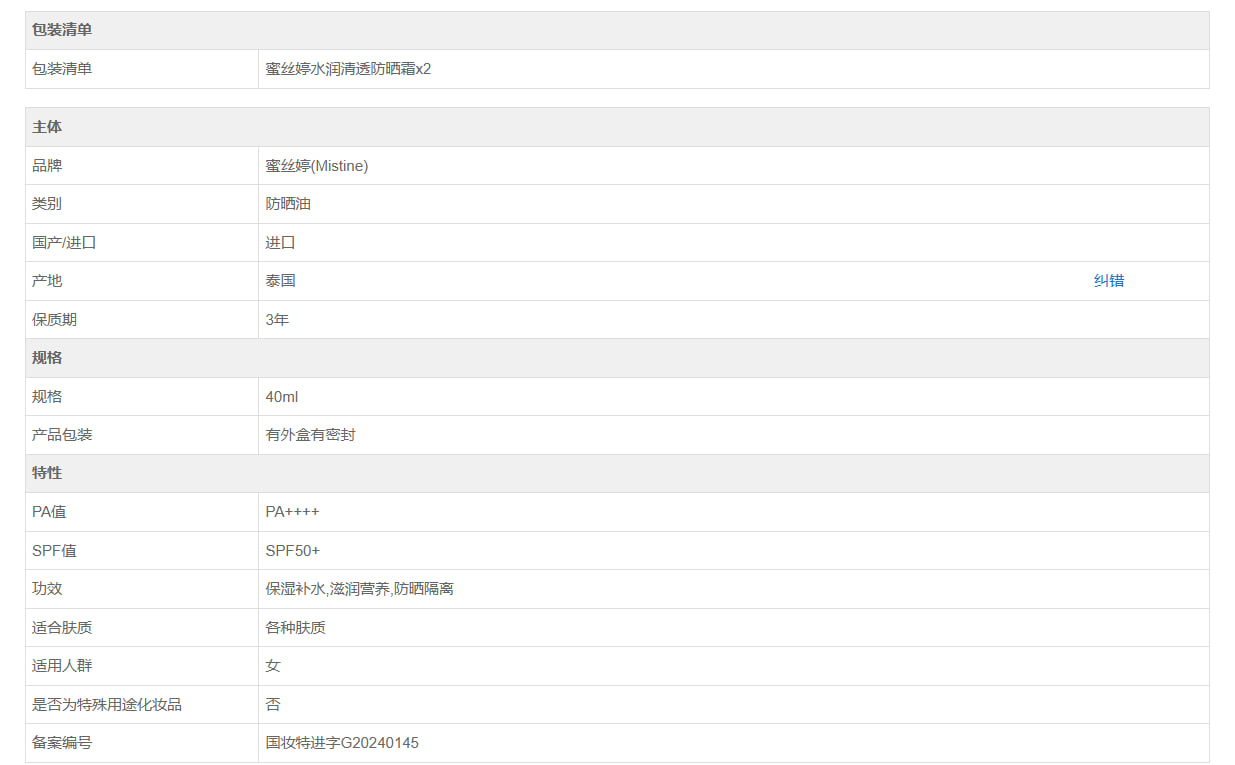Select the 进口 value cell

(280, 243)
